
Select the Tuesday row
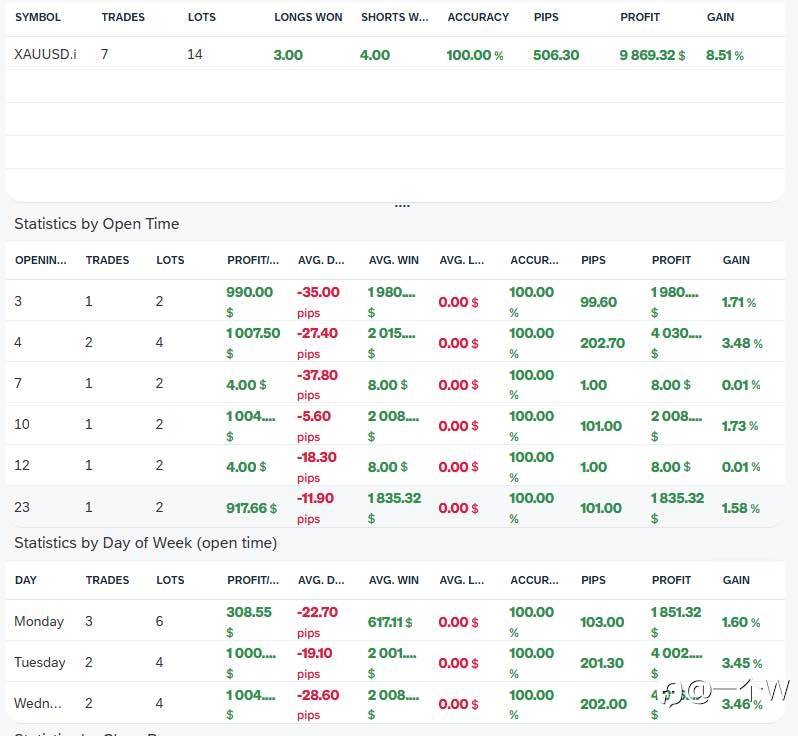(x=395, y=663)
